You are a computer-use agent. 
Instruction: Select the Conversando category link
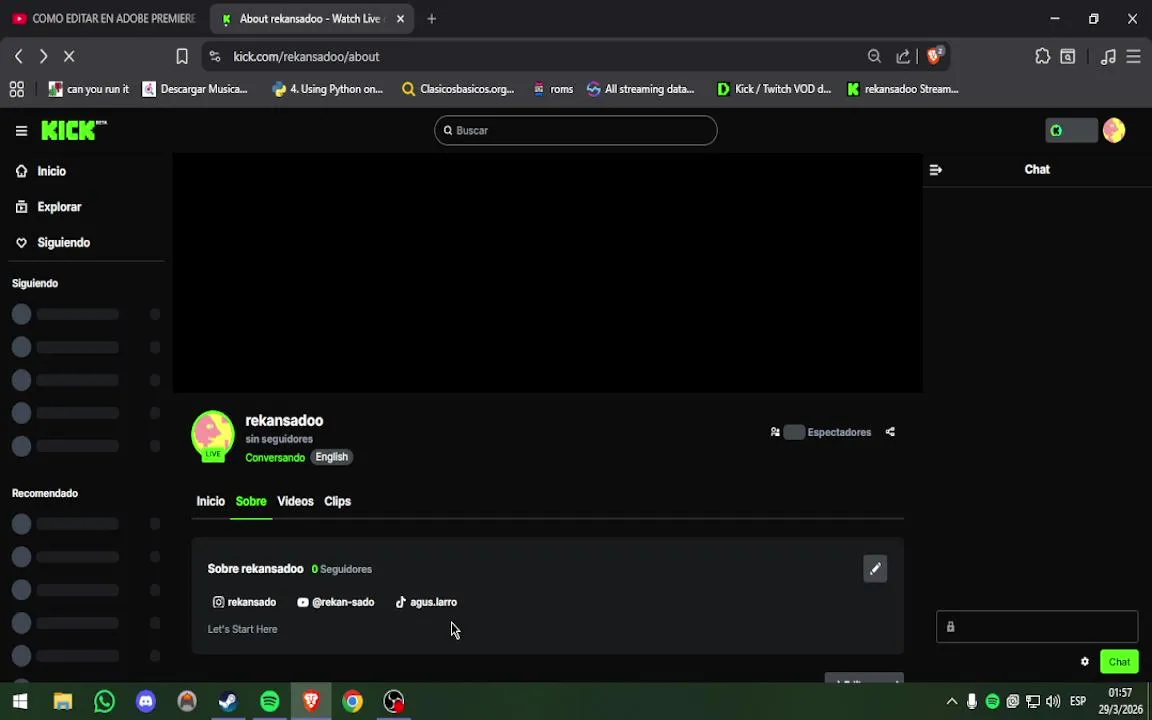[275, 458]
